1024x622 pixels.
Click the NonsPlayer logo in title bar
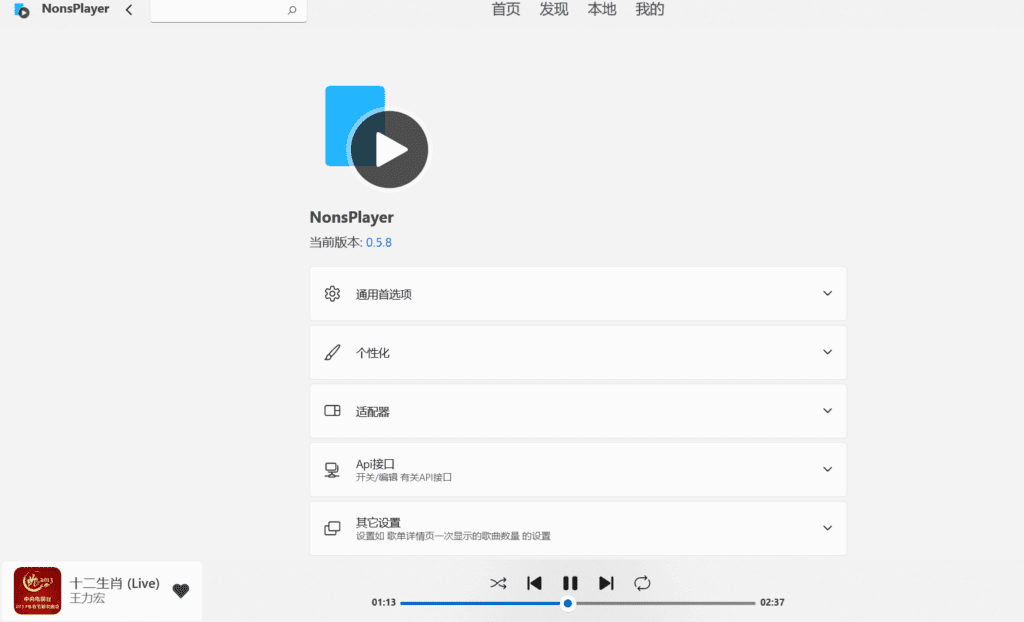pos(22,10)
